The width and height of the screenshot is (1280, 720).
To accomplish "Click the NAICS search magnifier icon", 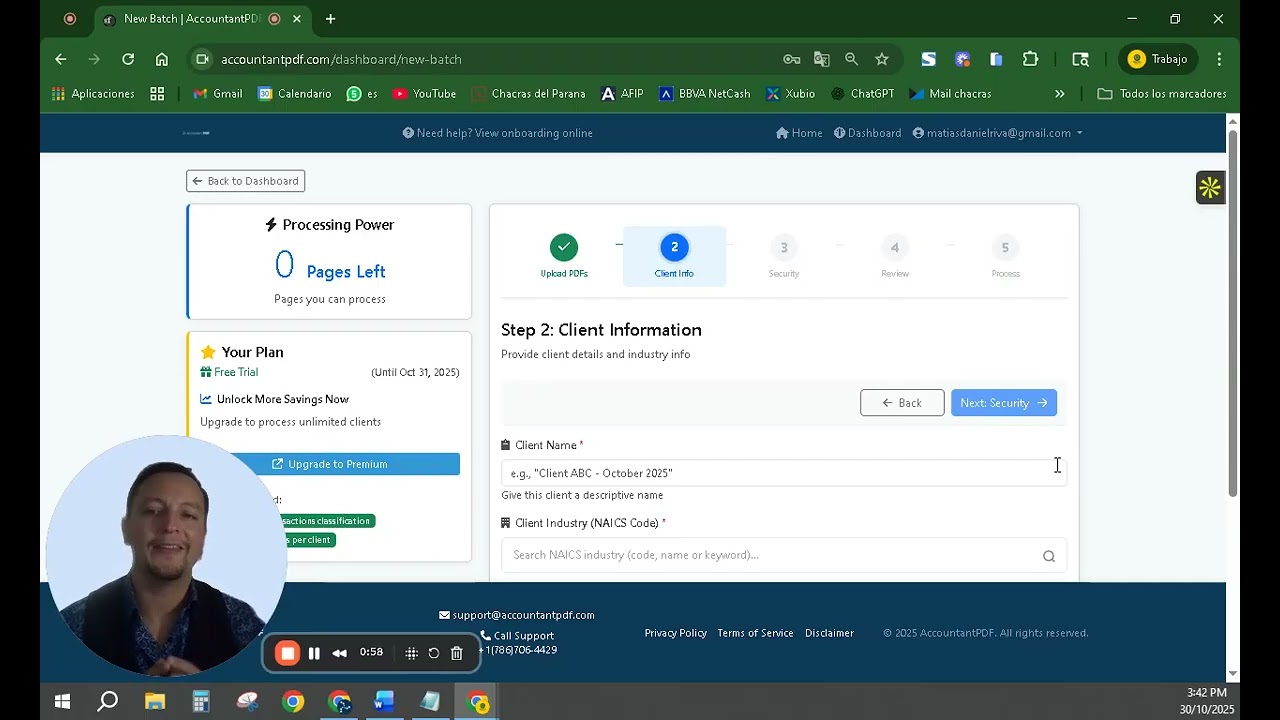I will tap(1049, 556).
